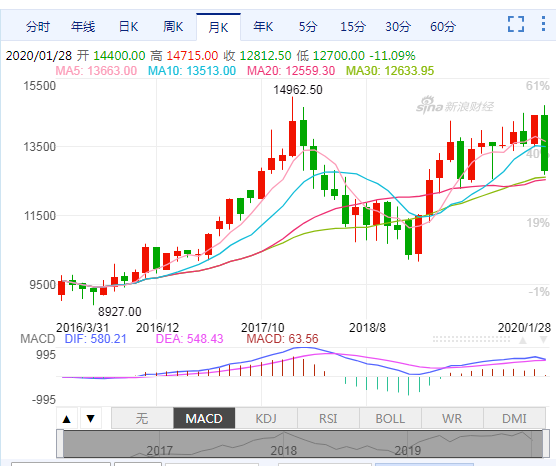Viewport: 556px width, 466px height.
Task: Click the left handle of timeline range slider
Action: [60, 444]
